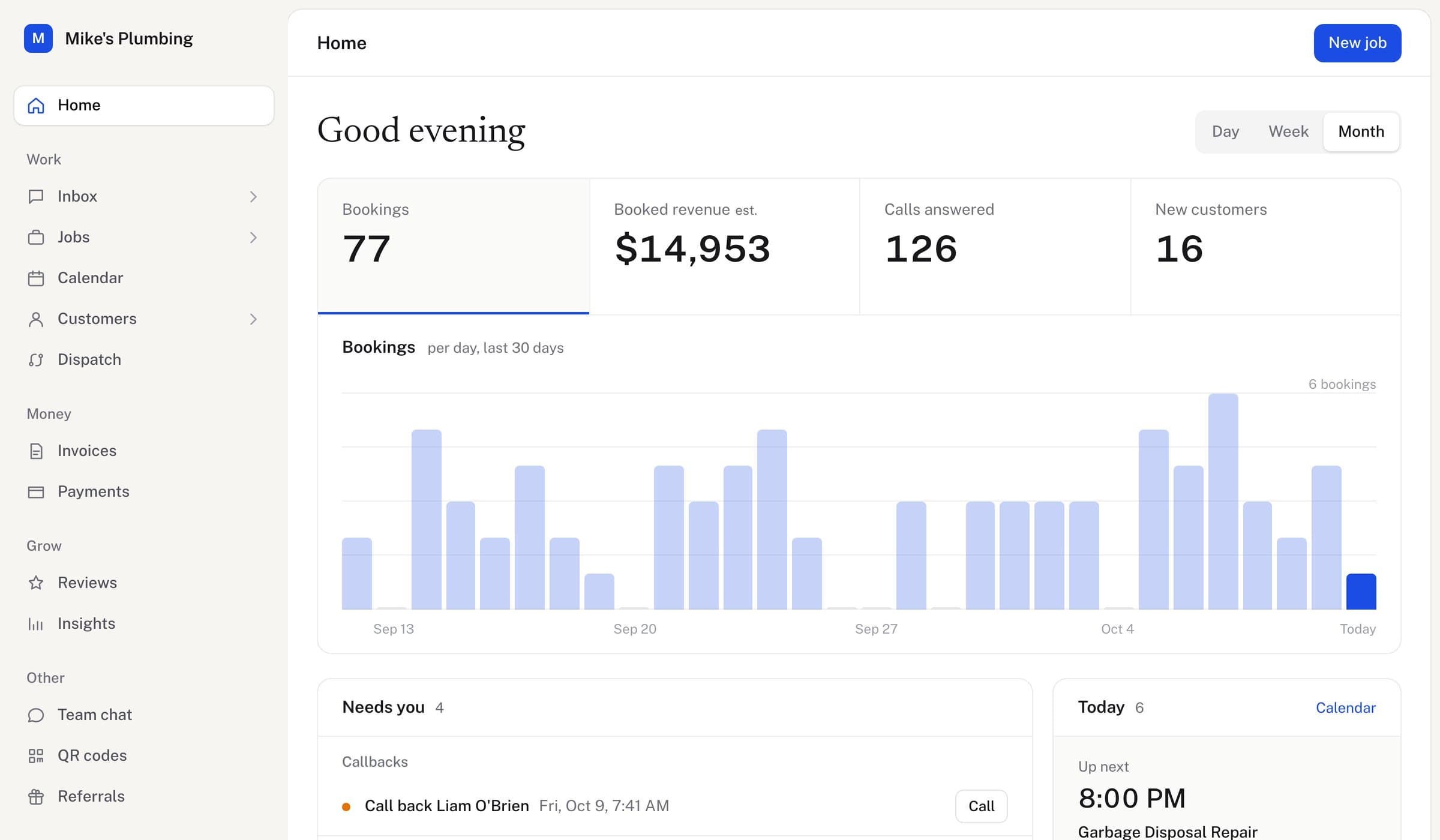Click the dark blue Today bar in chart
The height and width of the screenshot is (840, 1440).
tap(1361, 592)
